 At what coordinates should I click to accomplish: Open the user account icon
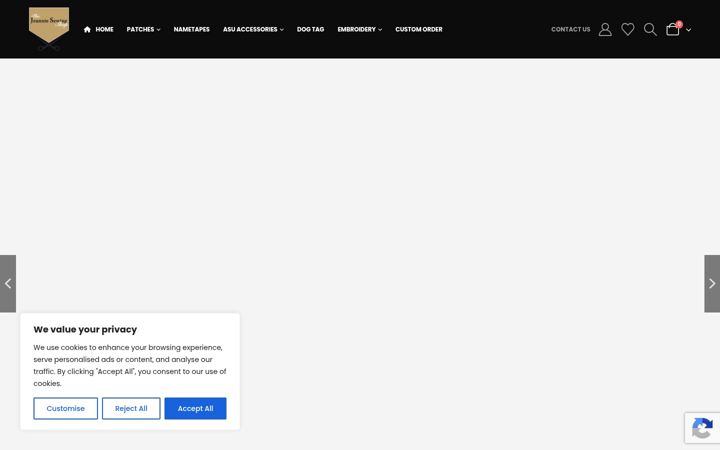605,29
